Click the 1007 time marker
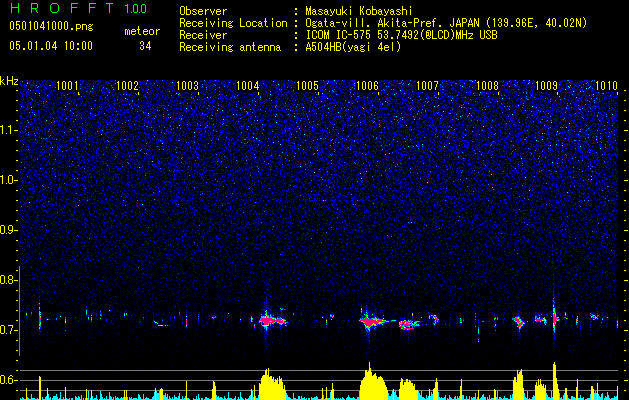Viewport: 629px width, 400px height. [427, 85]
